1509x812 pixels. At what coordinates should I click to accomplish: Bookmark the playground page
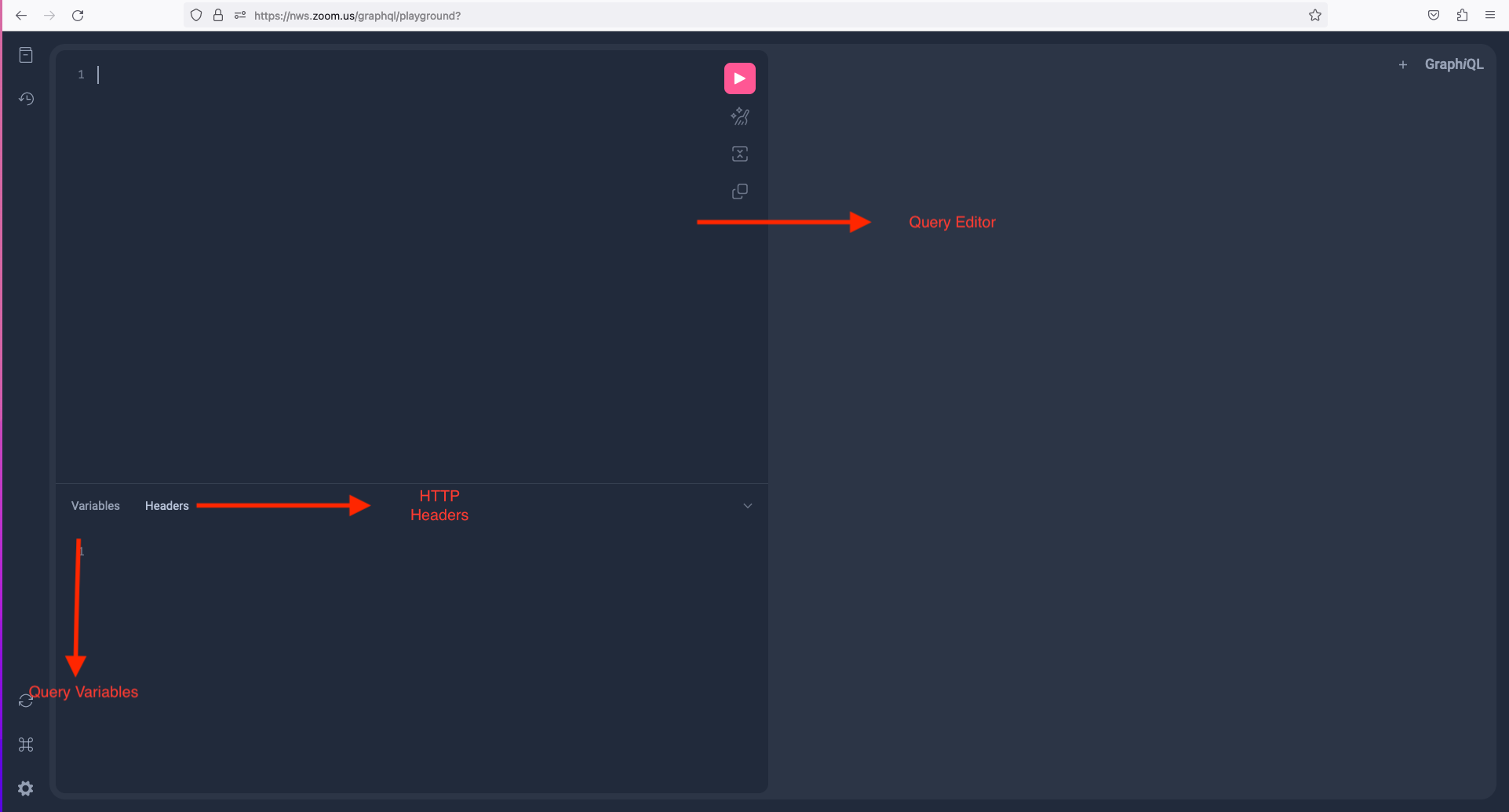pos(1316,15)
